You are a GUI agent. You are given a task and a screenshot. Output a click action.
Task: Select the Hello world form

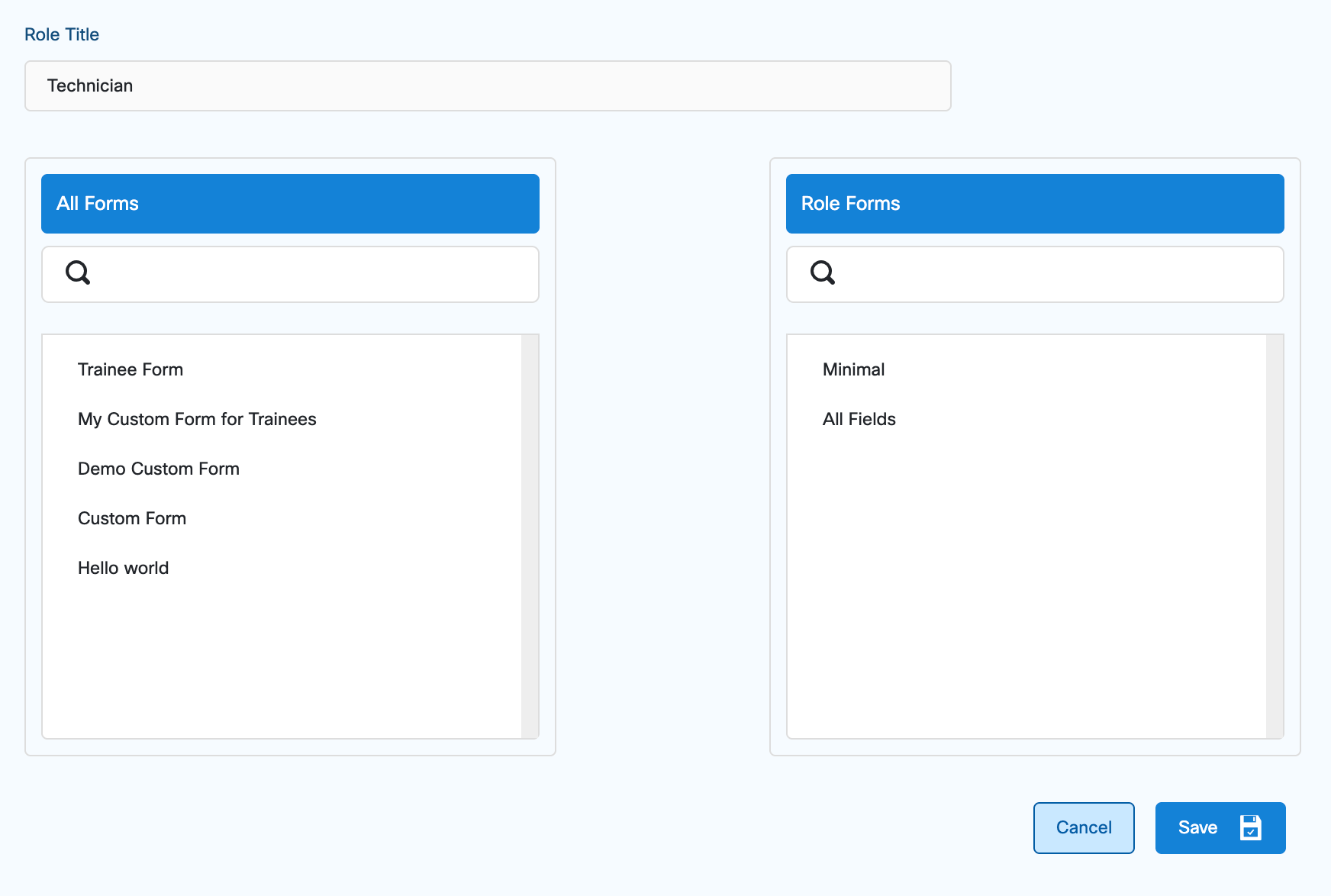[x=124, y=568]
